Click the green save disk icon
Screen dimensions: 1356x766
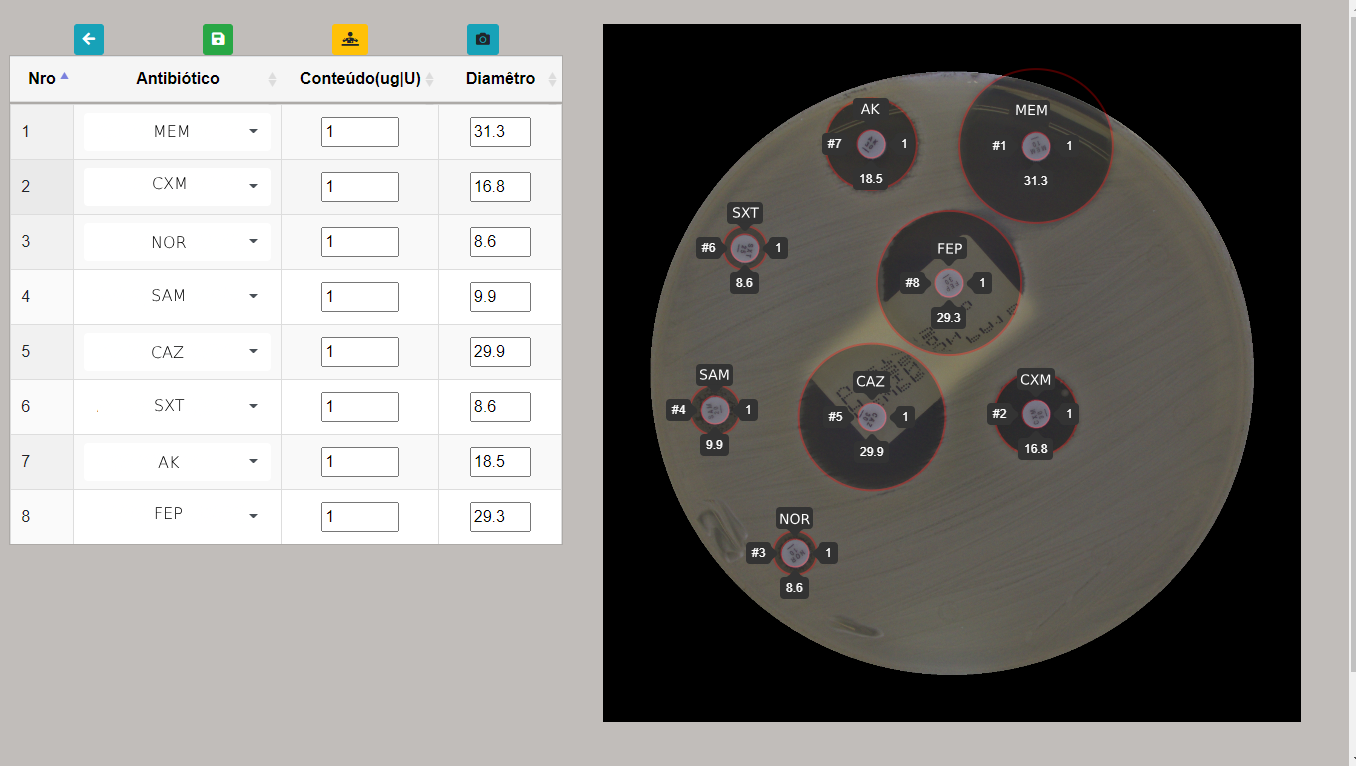[x=218, y=39]
